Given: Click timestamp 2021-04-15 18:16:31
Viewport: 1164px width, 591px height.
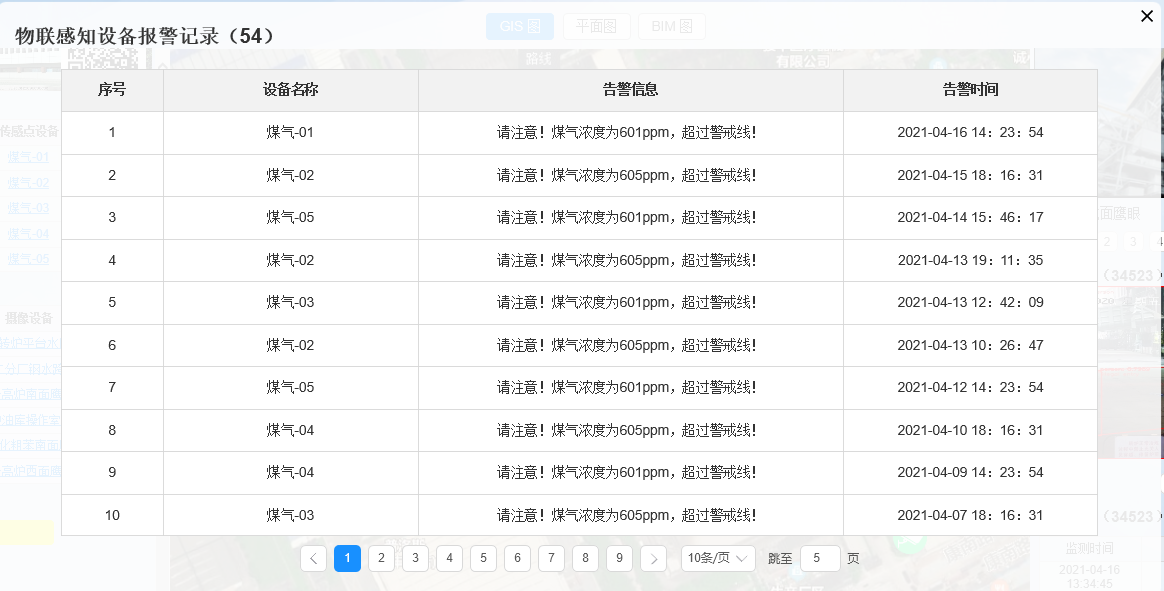Looking at the screenshot, I should point(970,175).
